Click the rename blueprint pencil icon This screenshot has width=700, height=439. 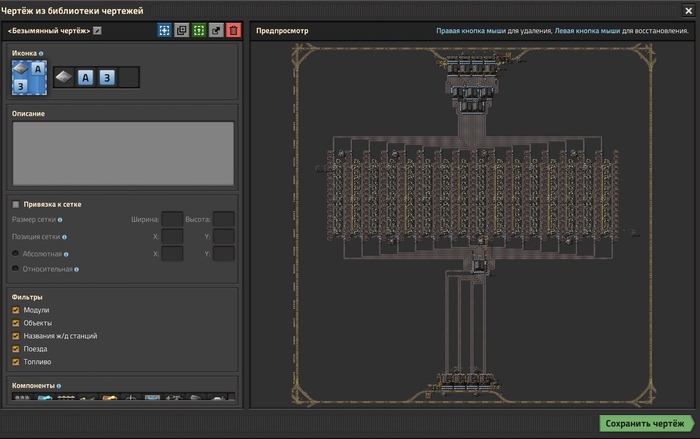pos(97,31)
